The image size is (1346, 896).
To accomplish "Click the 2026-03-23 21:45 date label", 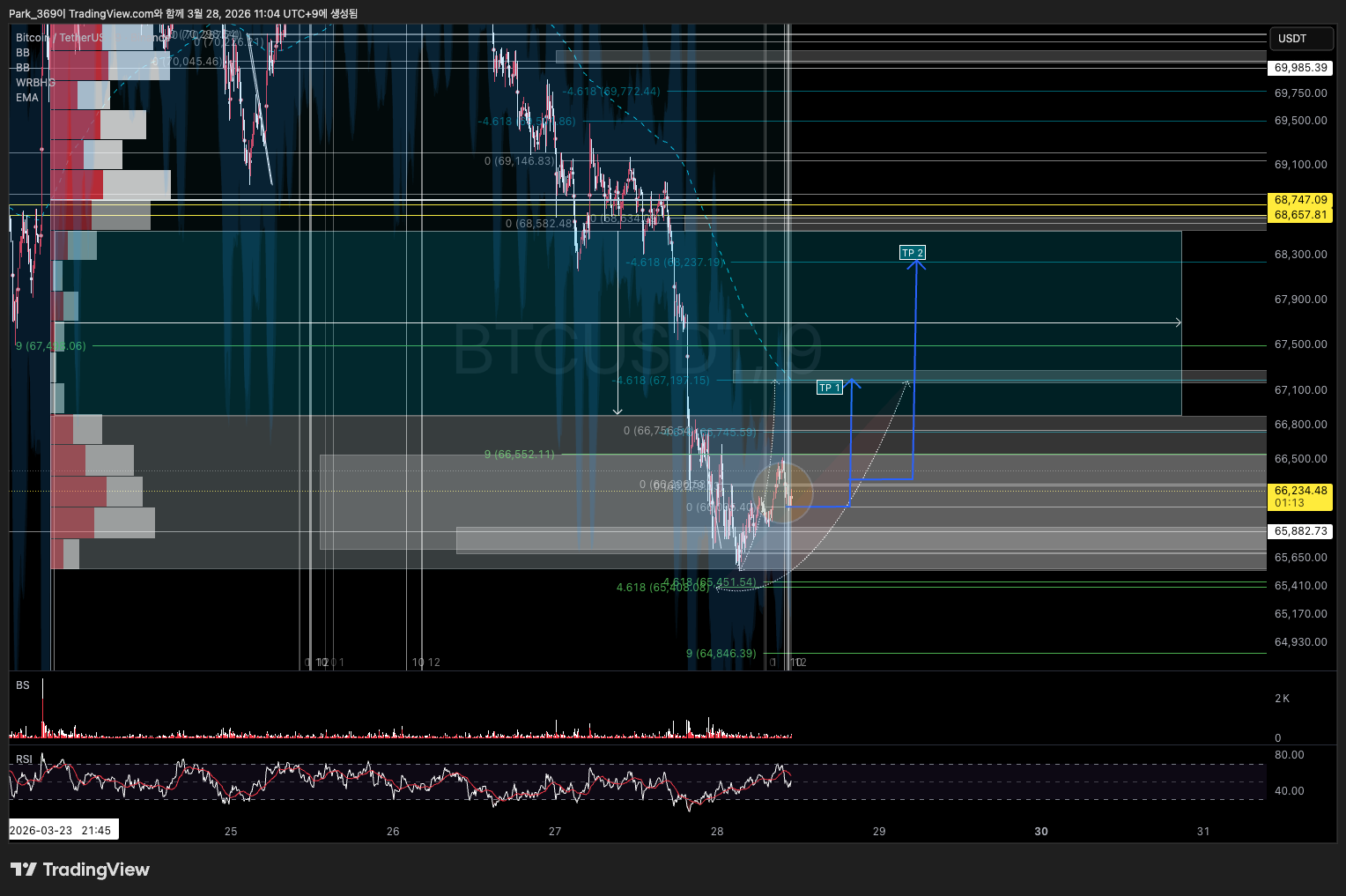I will 63,830.
